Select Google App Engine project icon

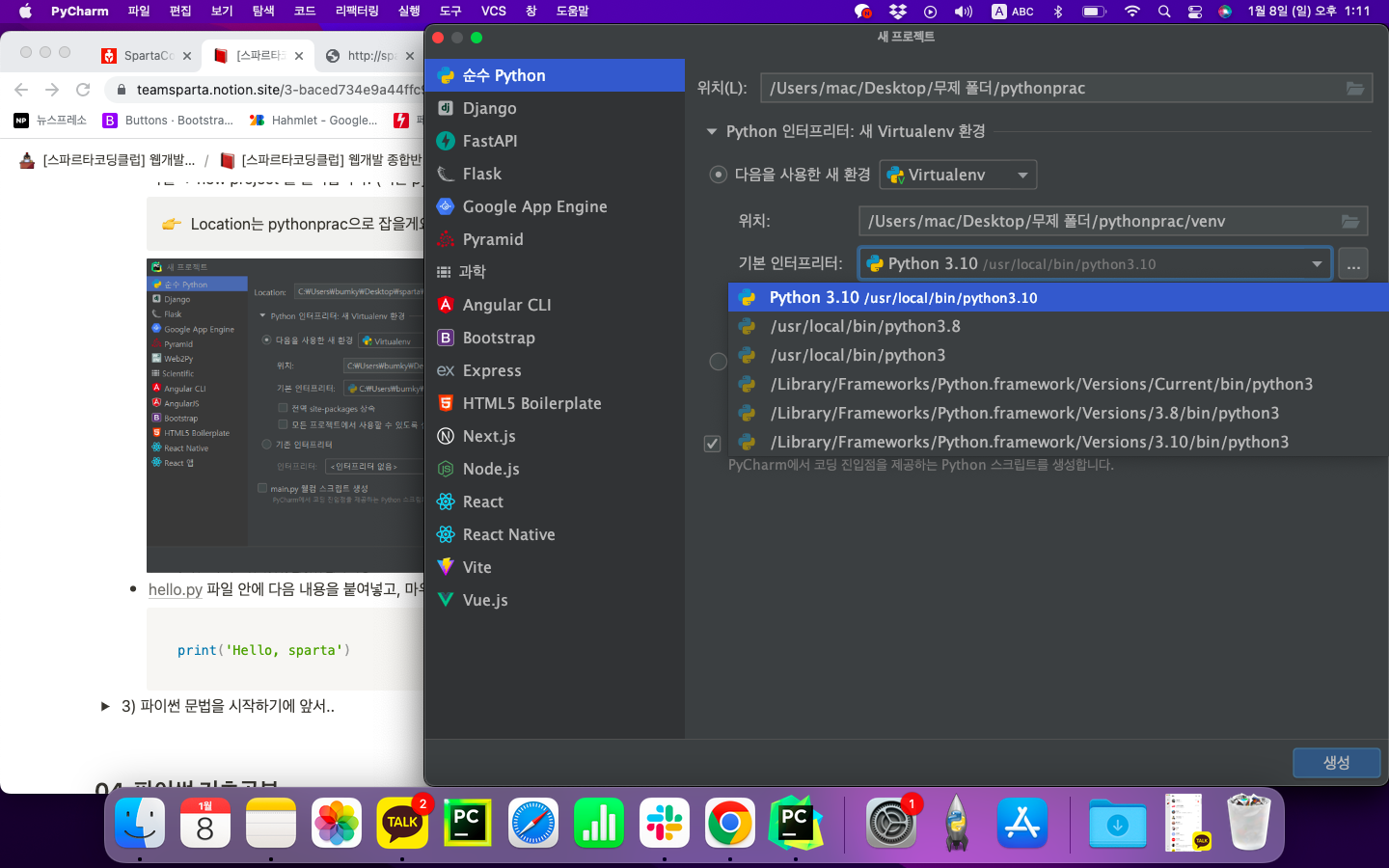445,206
